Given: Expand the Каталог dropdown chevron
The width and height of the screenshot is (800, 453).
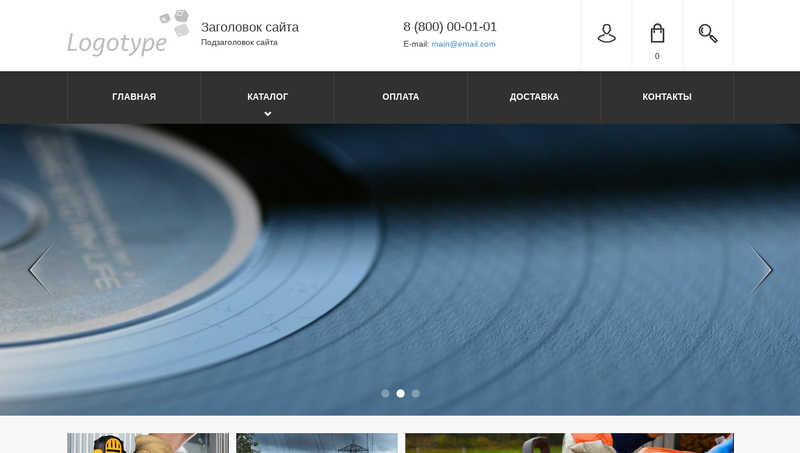Looking at the screenshot, I should pos(267,114).
